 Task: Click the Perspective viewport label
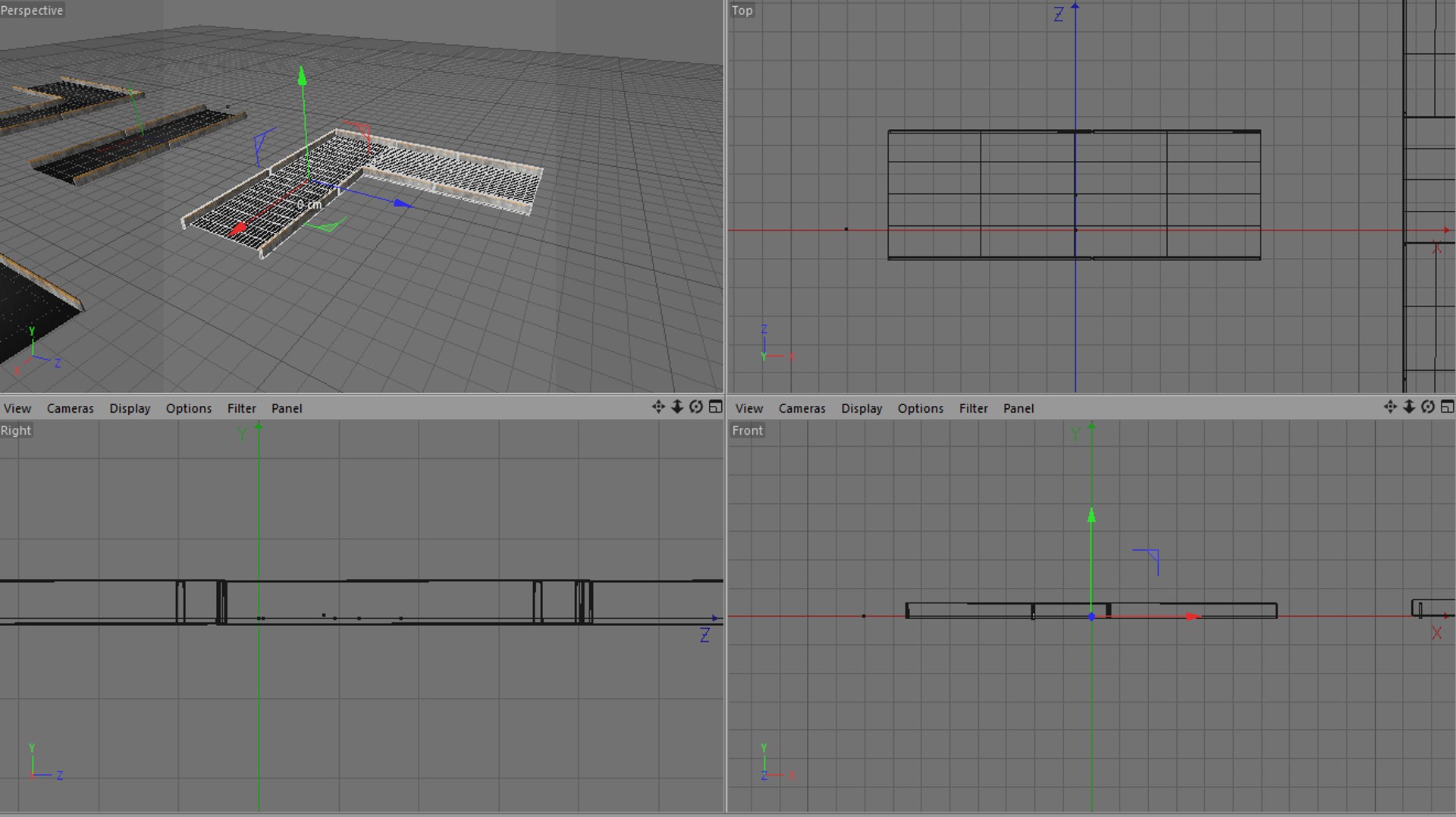32,10
